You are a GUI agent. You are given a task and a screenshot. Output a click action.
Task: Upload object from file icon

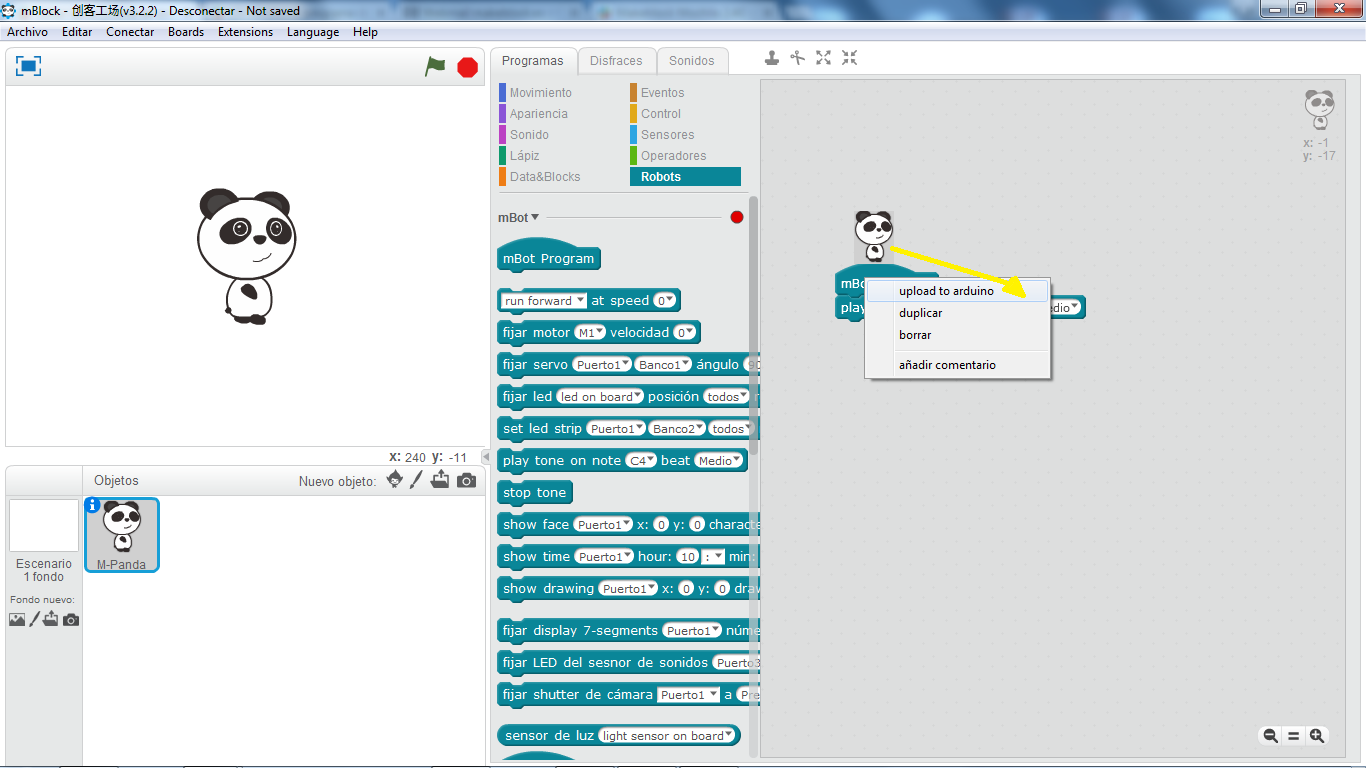440,480
